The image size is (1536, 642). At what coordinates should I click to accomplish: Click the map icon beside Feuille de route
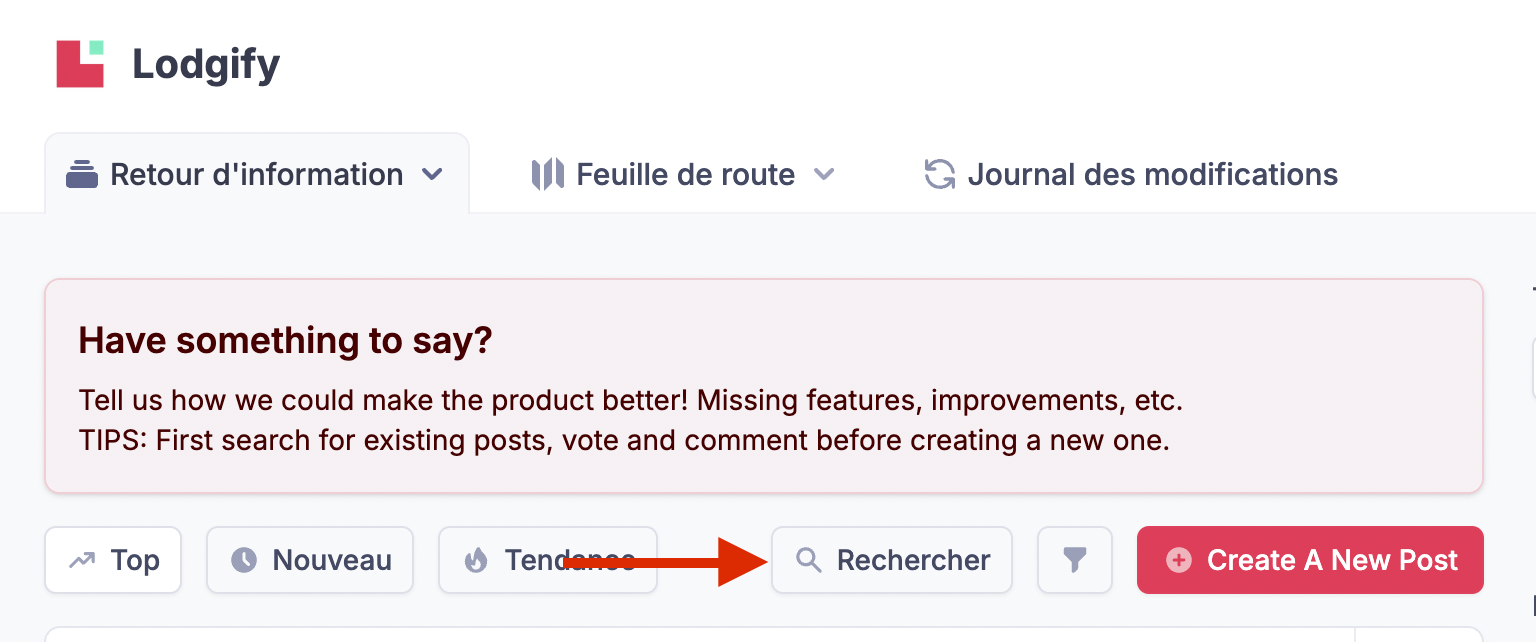tap(547, 175)
